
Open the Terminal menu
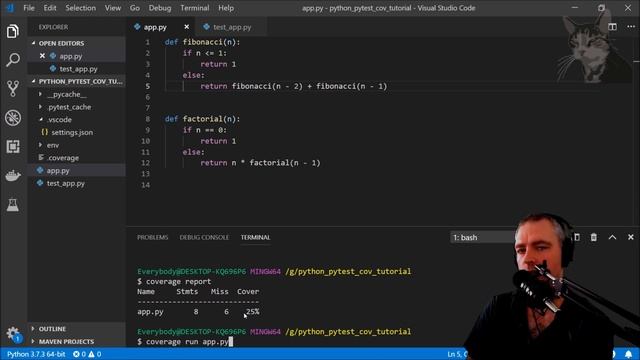pyautogui.click(x=195, y=8)
